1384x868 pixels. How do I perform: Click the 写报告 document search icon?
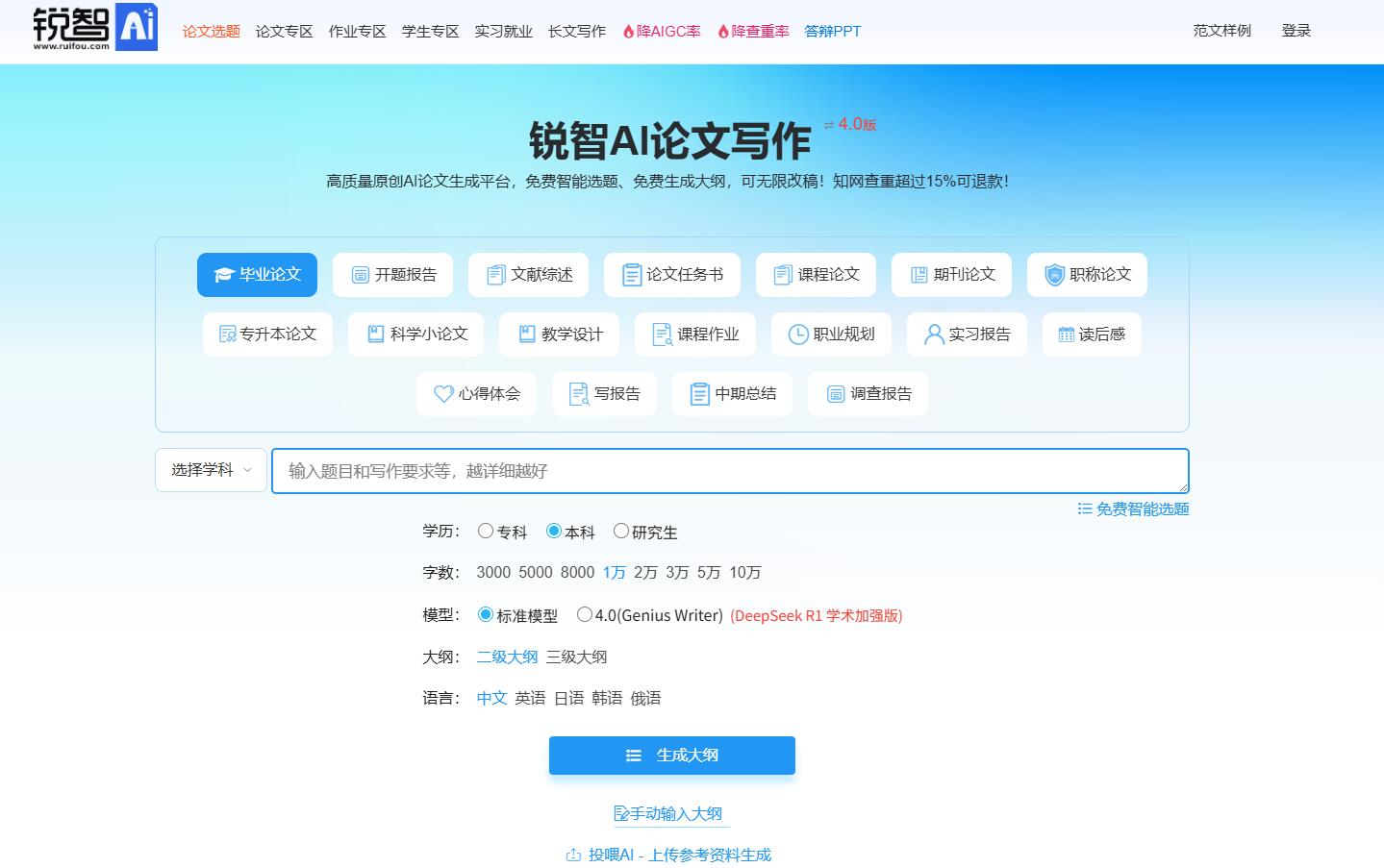tap(579, 394)
